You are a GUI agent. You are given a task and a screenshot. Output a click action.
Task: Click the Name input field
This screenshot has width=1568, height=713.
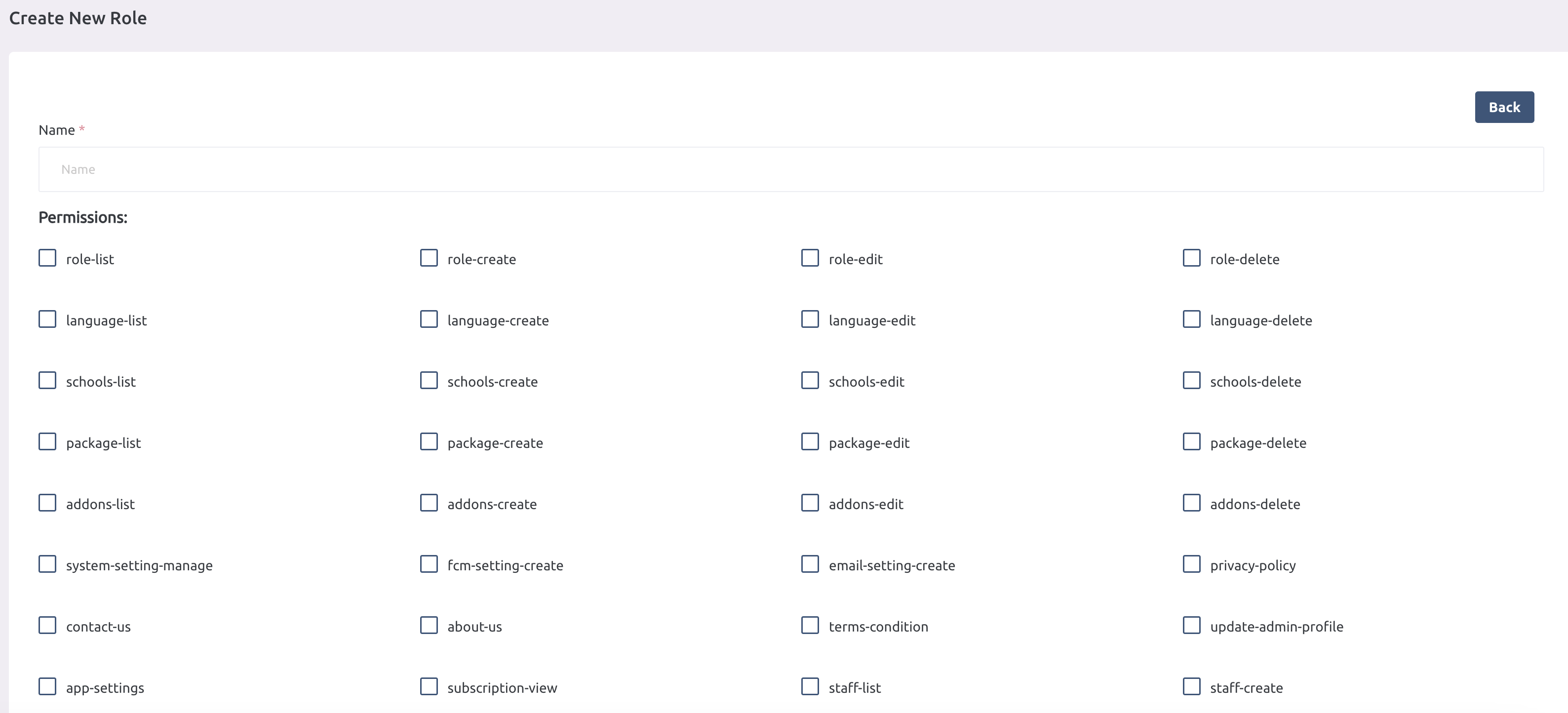coord(790,169)
